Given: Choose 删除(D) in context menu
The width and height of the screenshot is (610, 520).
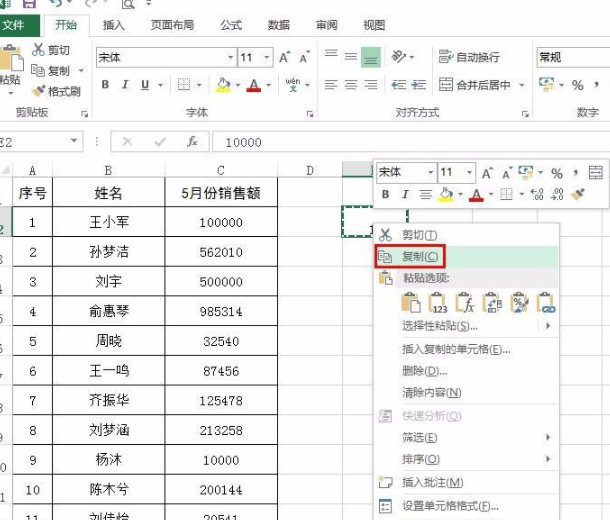Looking at the screenshot, I should (466, 371).
